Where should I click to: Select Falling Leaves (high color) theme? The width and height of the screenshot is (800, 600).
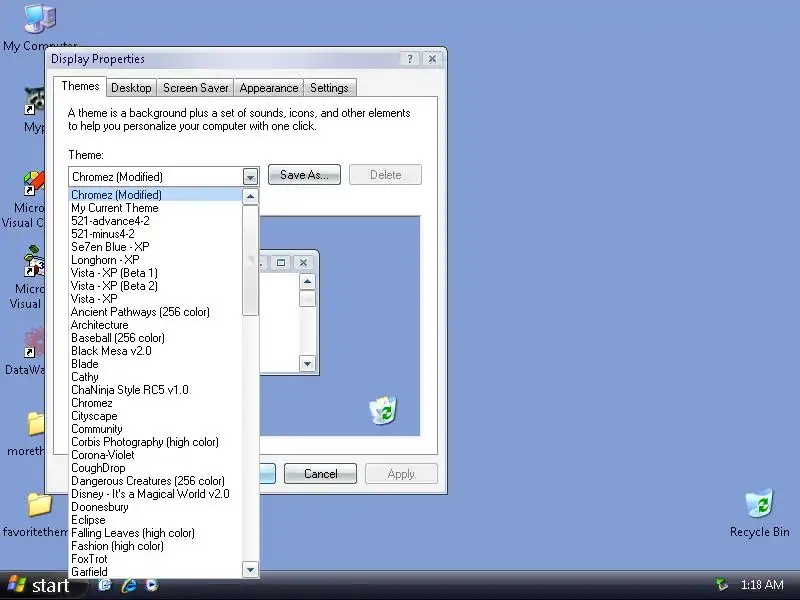click(x=156, y=533)
